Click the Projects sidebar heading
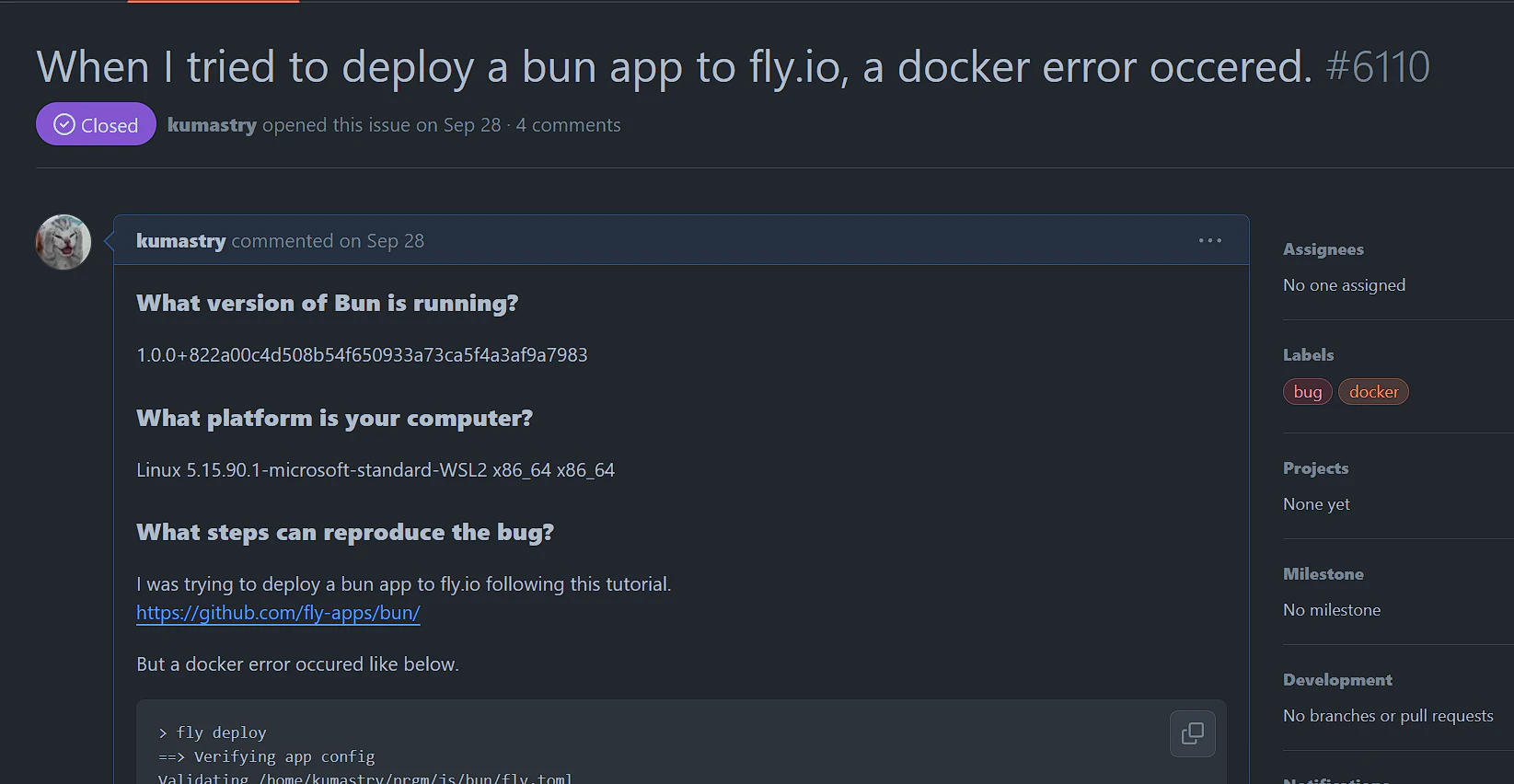 click(1315, 468)
